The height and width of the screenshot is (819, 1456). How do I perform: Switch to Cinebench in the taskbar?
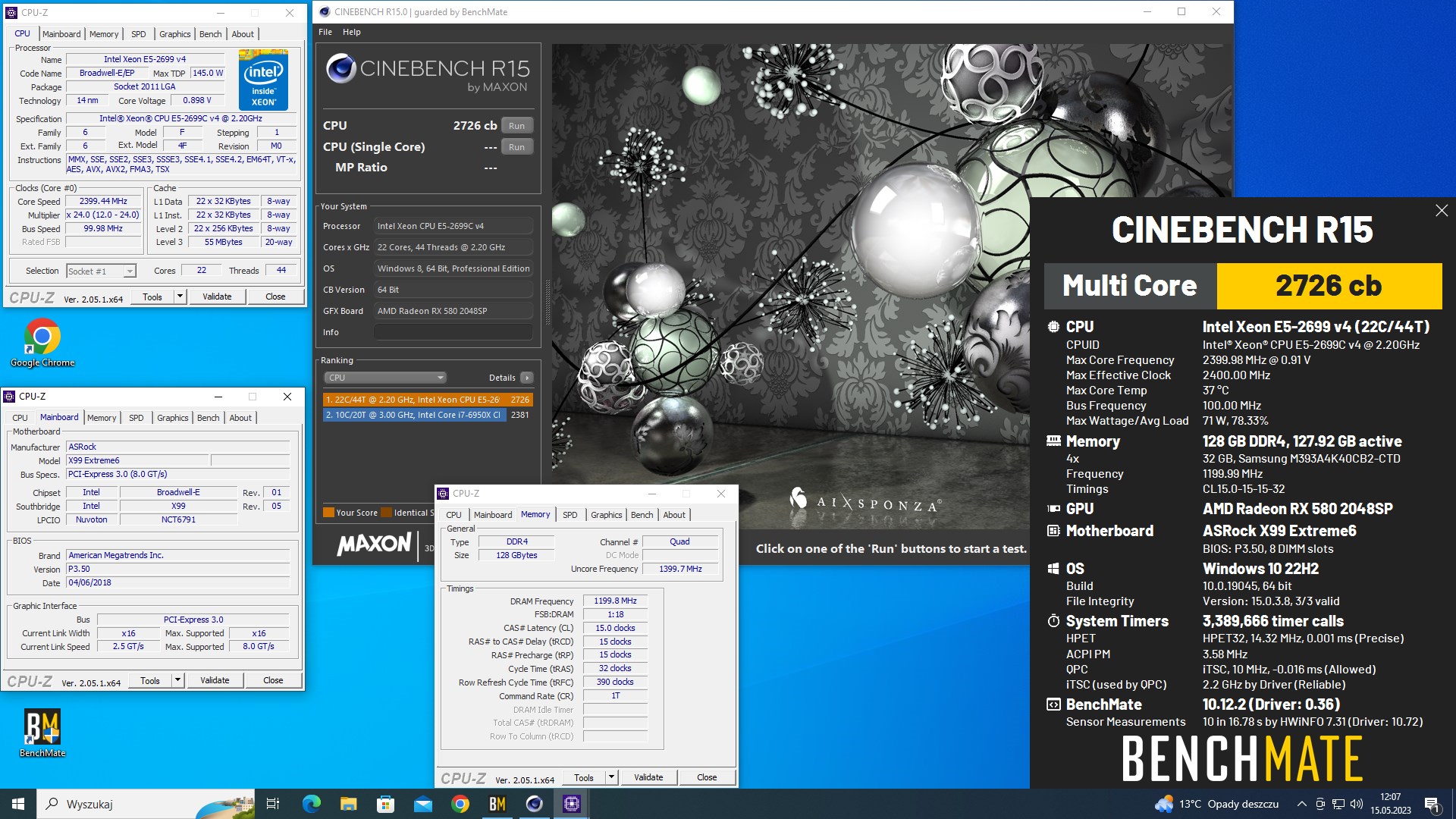click(534, 804)
